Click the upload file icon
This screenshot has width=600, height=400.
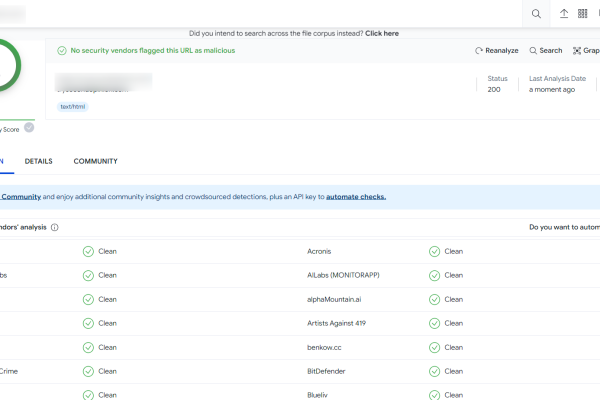click(x=564, y=14)
